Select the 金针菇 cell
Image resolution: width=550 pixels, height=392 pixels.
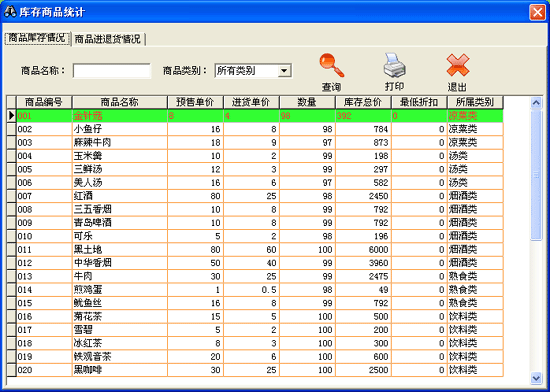click(120, 116)
